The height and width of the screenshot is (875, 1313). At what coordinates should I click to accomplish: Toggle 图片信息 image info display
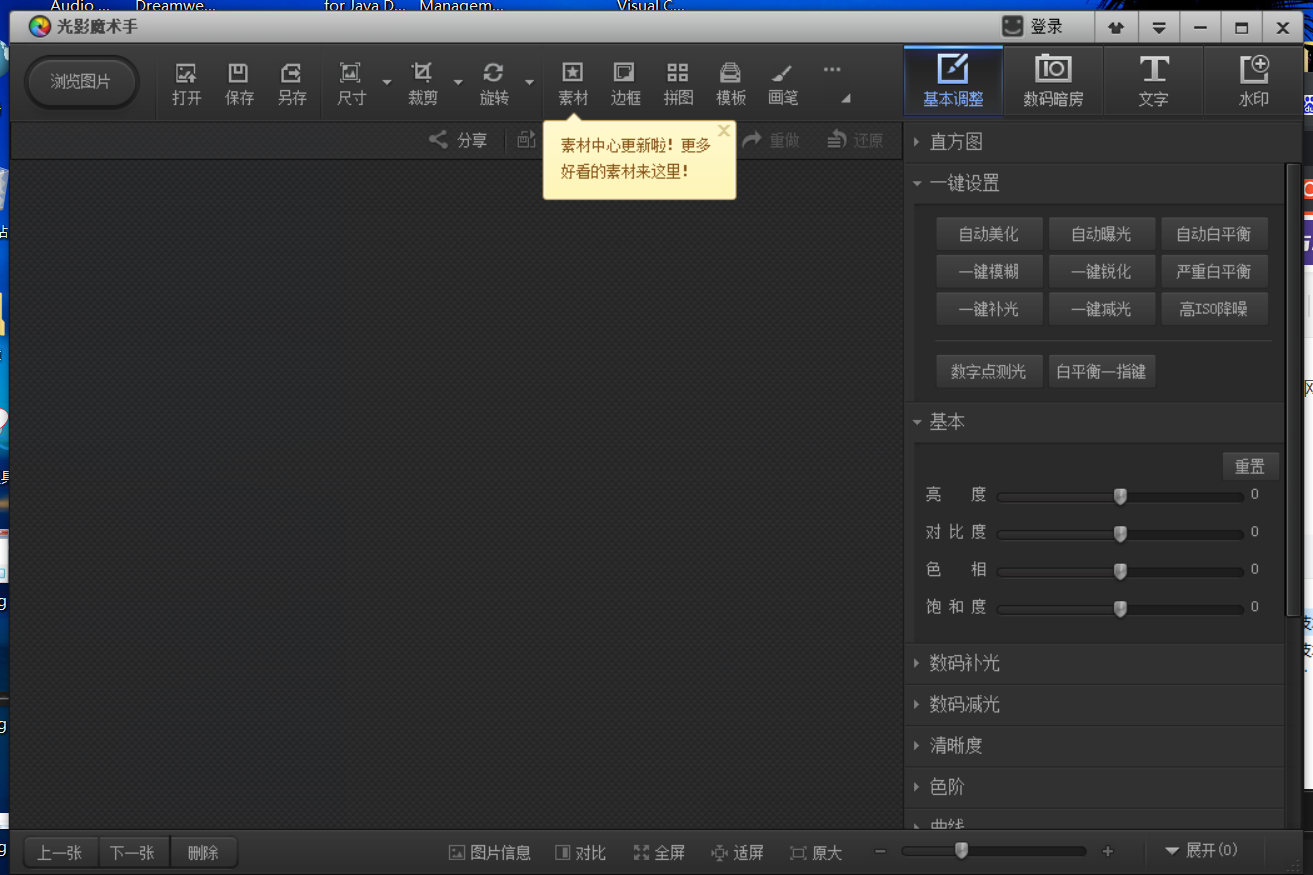tap(489, 852)
